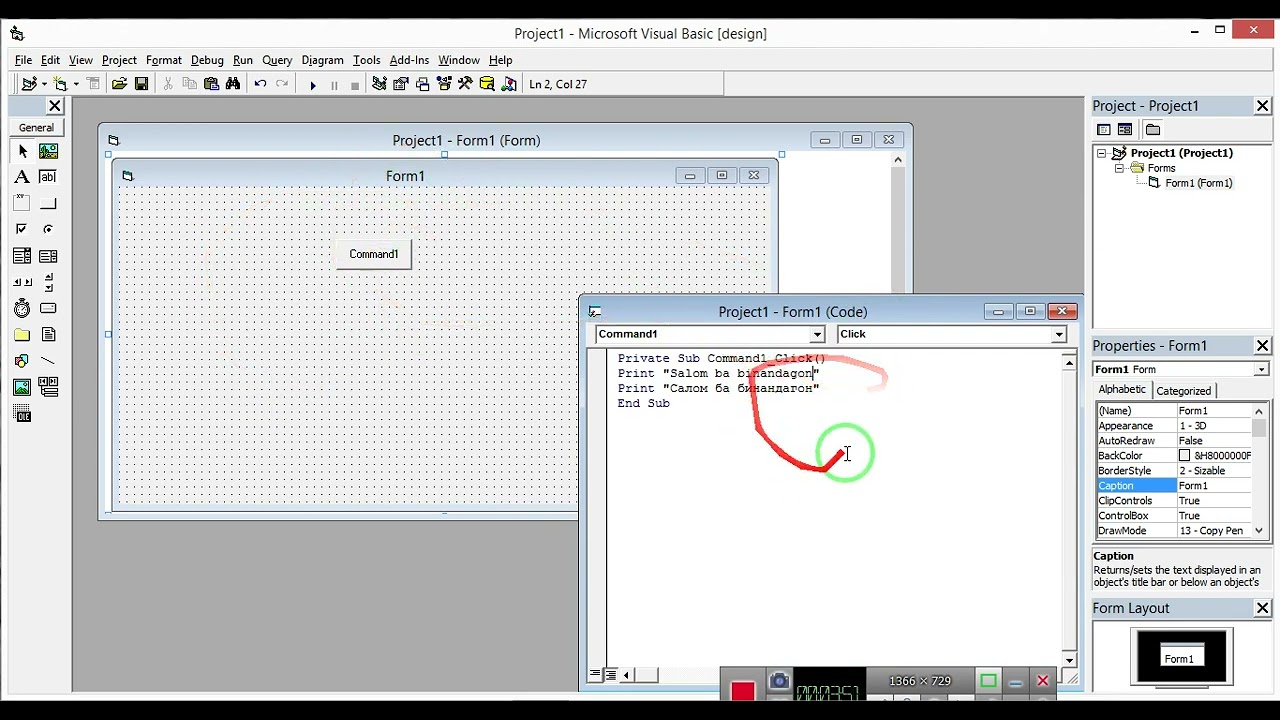1280x720 pixels.
Task: Collapse the Project1 (Project1) tree node
Action: click(1102, 153)
